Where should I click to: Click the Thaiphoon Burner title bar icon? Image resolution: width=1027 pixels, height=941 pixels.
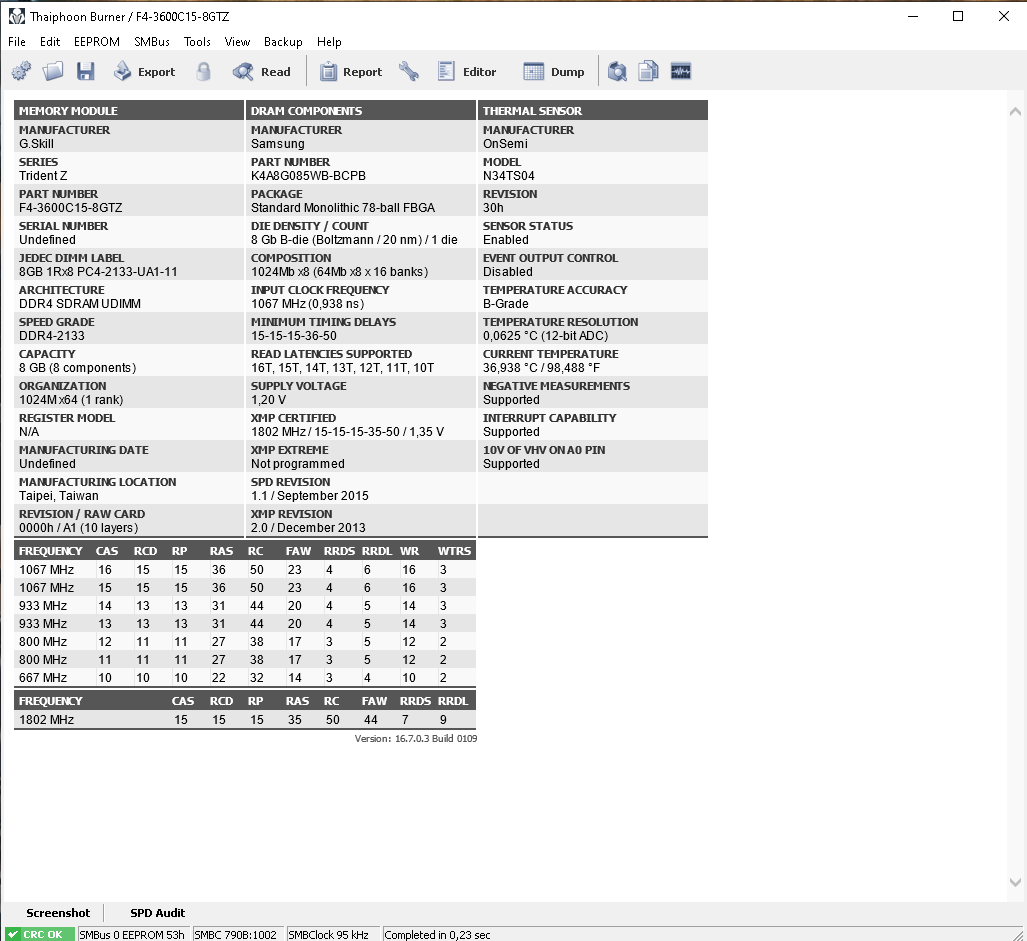pos(16,16)
